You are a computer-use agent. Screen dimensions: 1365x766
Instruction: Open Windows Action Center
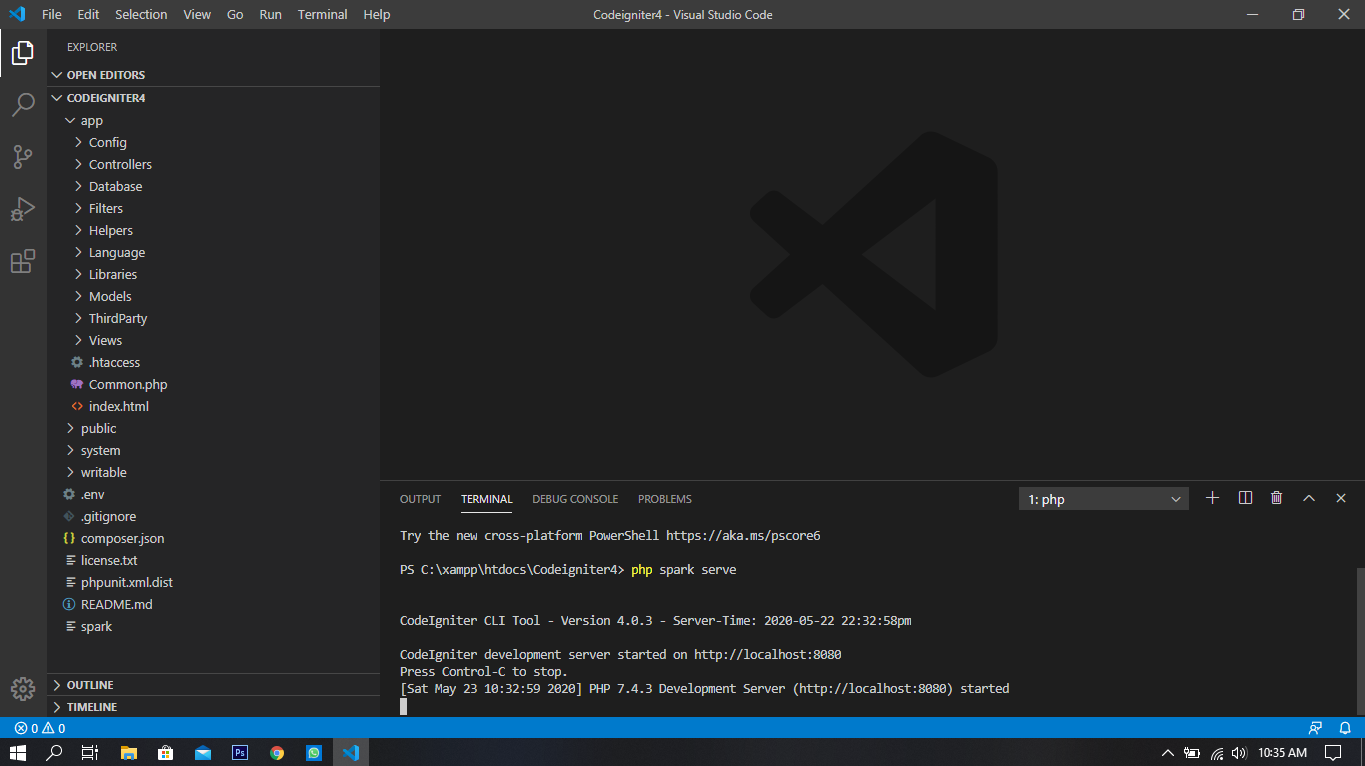(1333, 753)
